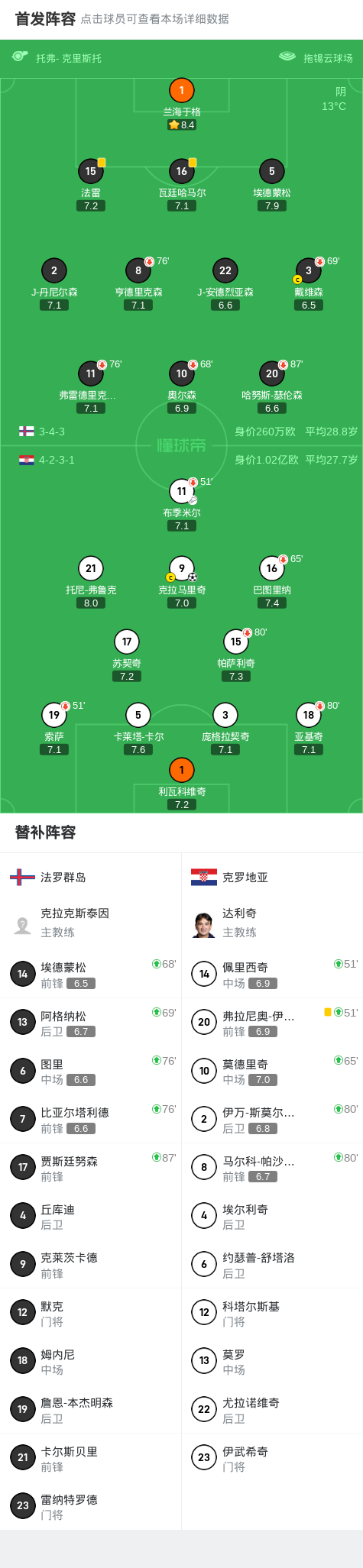The width and height of the screenshot is (363, 1568).
Task: Open substitute 阿格纳松 number 13 row
Action: (91, 1023)
